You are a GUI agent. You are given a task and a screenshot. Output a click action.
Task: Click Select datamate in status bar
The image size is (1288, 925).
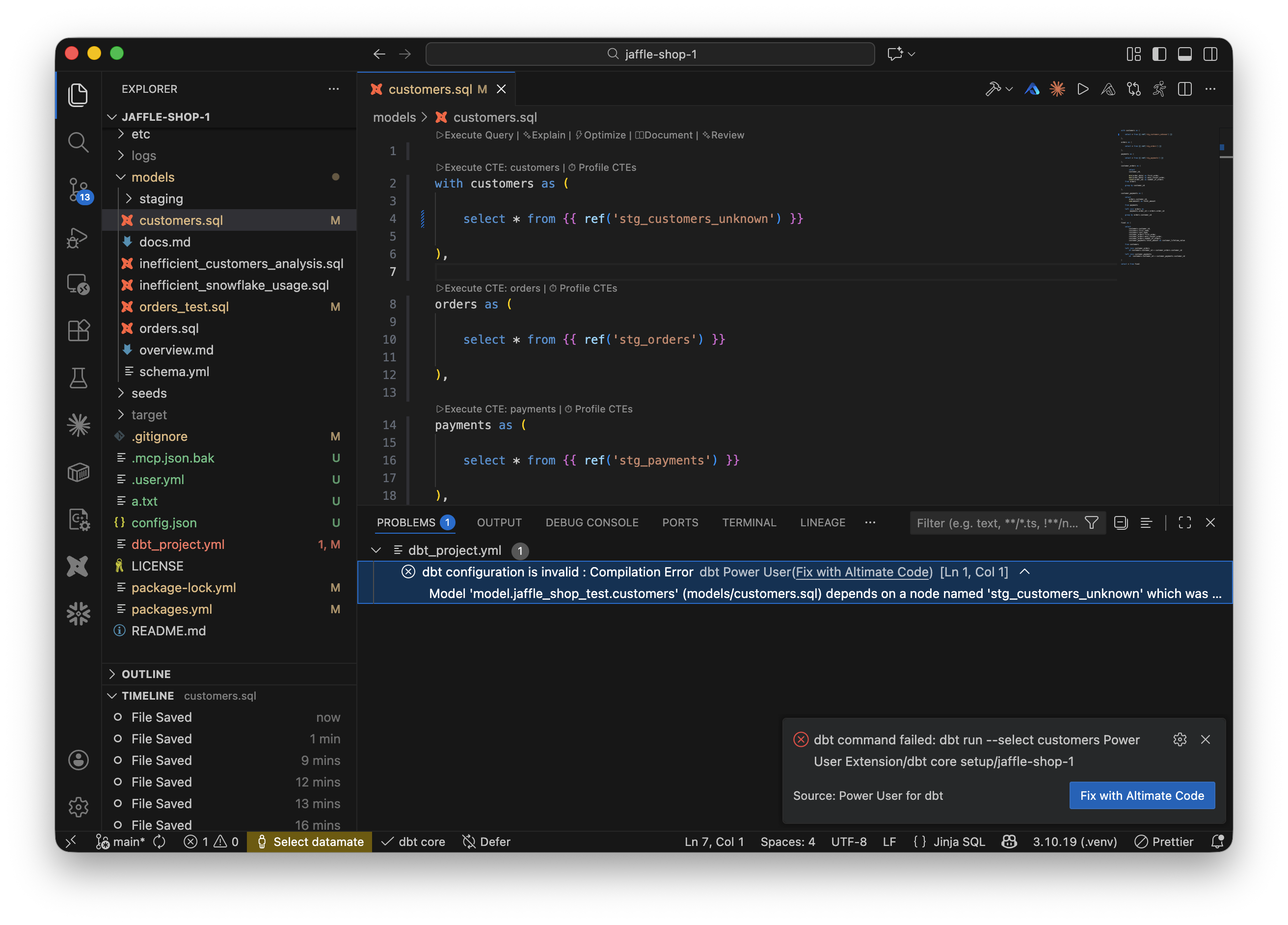click(x=310, y=842)
